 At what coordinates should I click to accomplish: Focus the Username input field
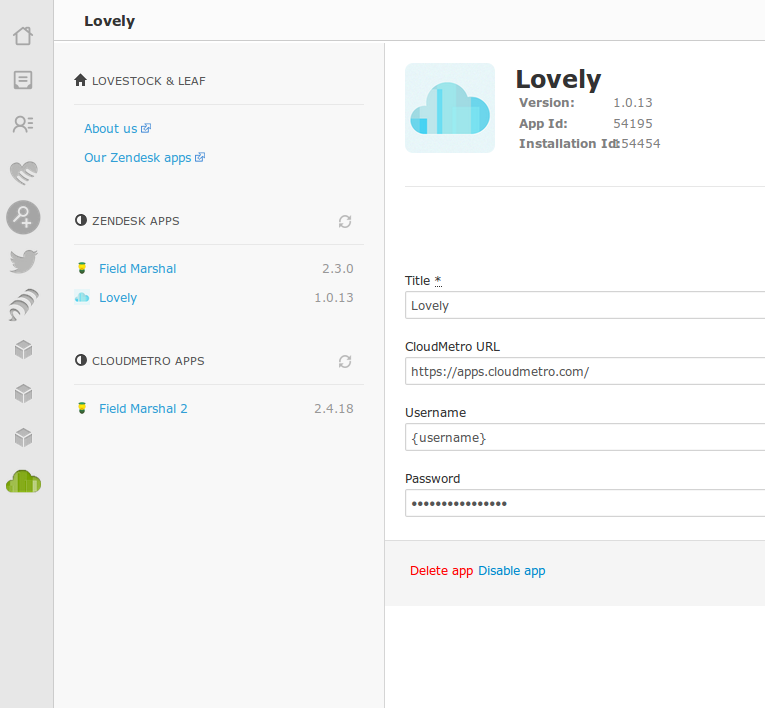pos(585,437)
